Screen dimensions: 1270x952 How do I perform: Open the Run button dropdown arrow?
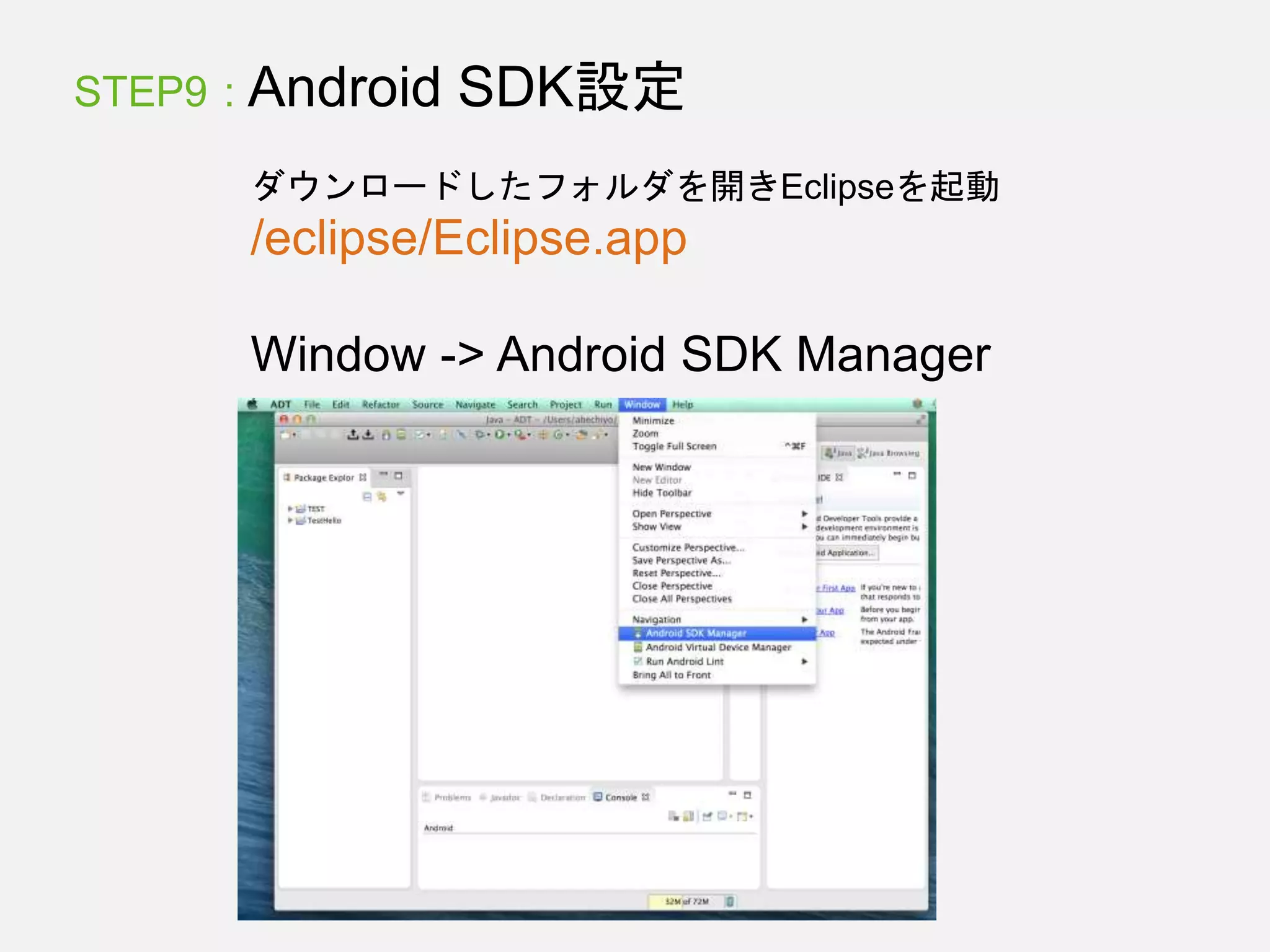point(508,435)
